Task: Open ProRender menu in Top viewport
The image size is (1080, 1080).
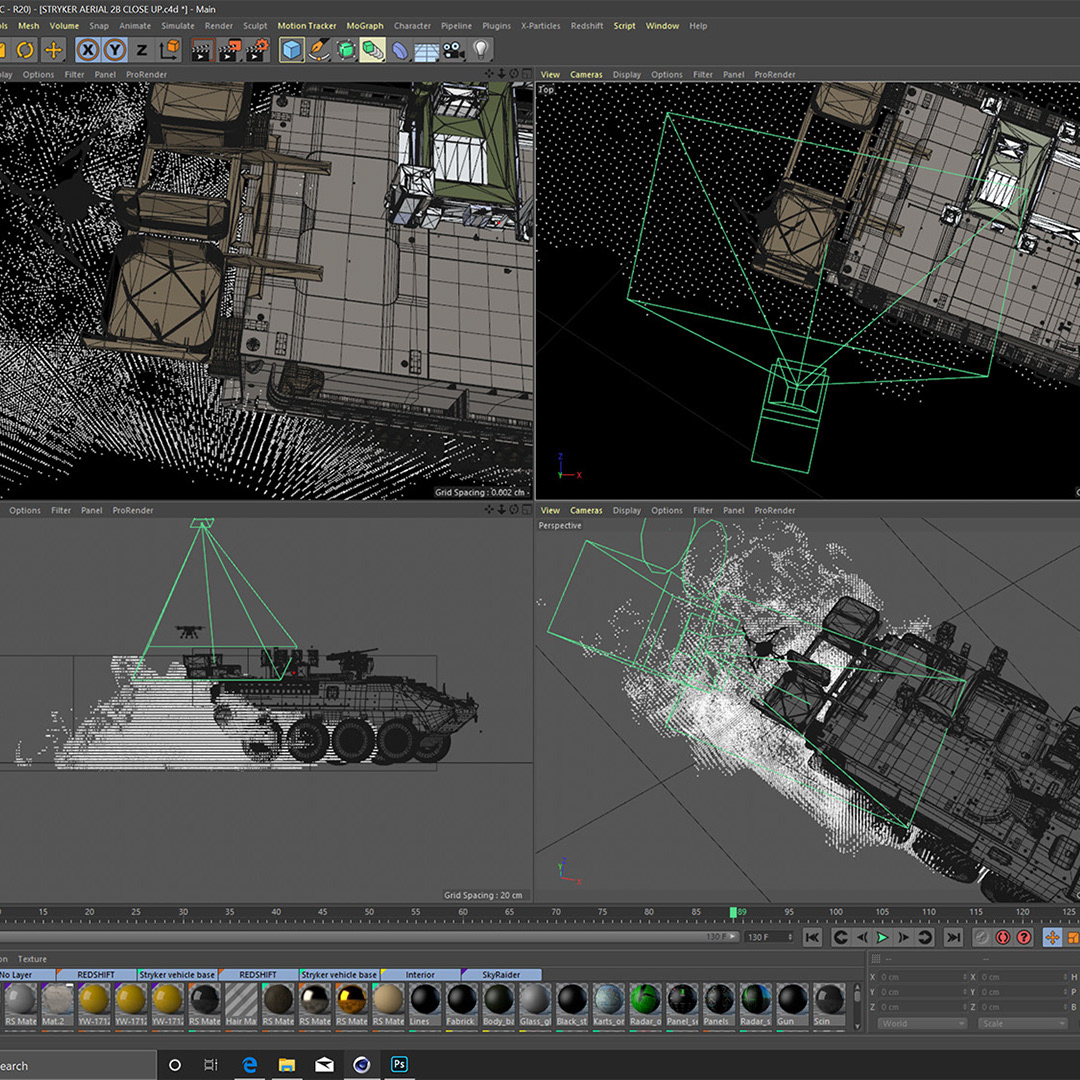Action: (x=774, y=74)
